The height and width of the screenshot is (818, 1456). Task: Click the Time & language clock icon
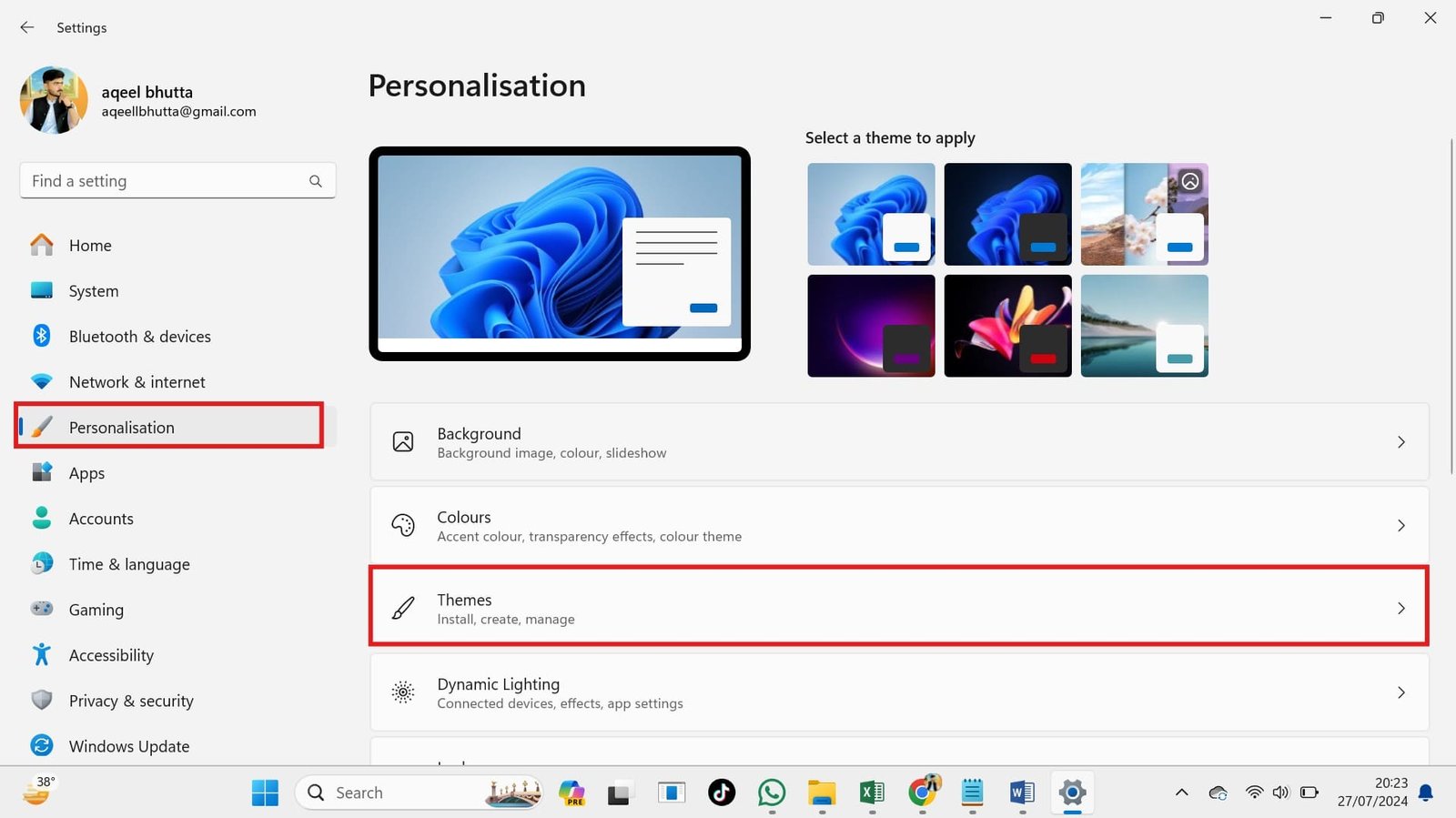[42, 563]
